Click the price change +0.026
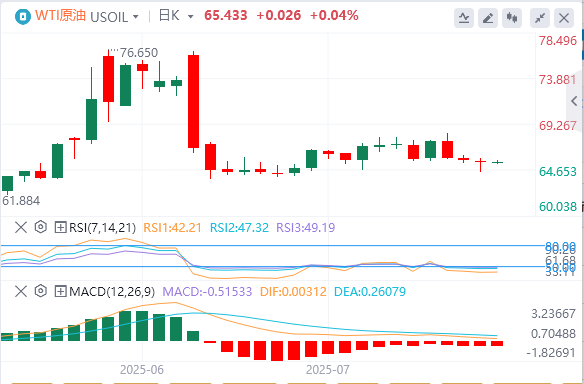Image resolution: width=584 pixels, height=384 pixels. coord(279,16)
